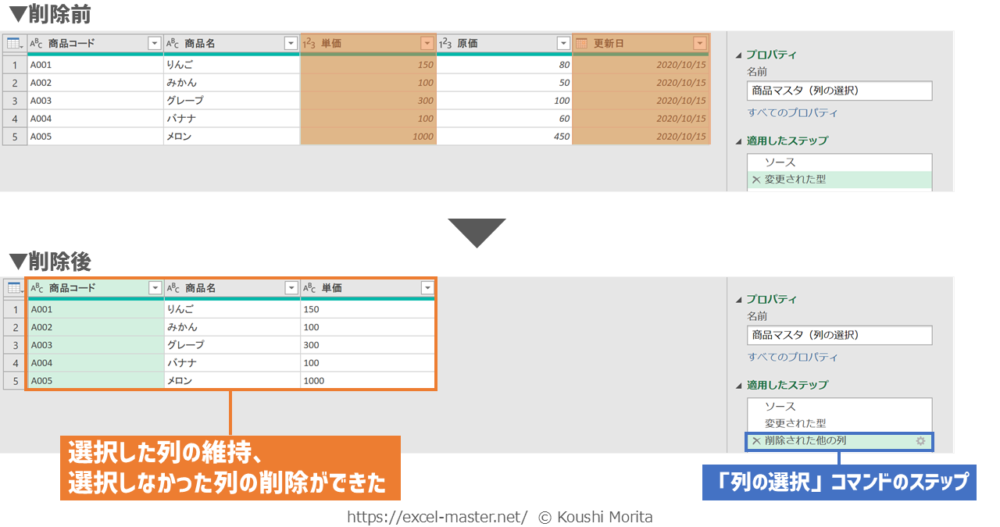The image size is (1000, 527).
Task: Select the ソース step in the 削除後 panel
Action: pos(780,407)
